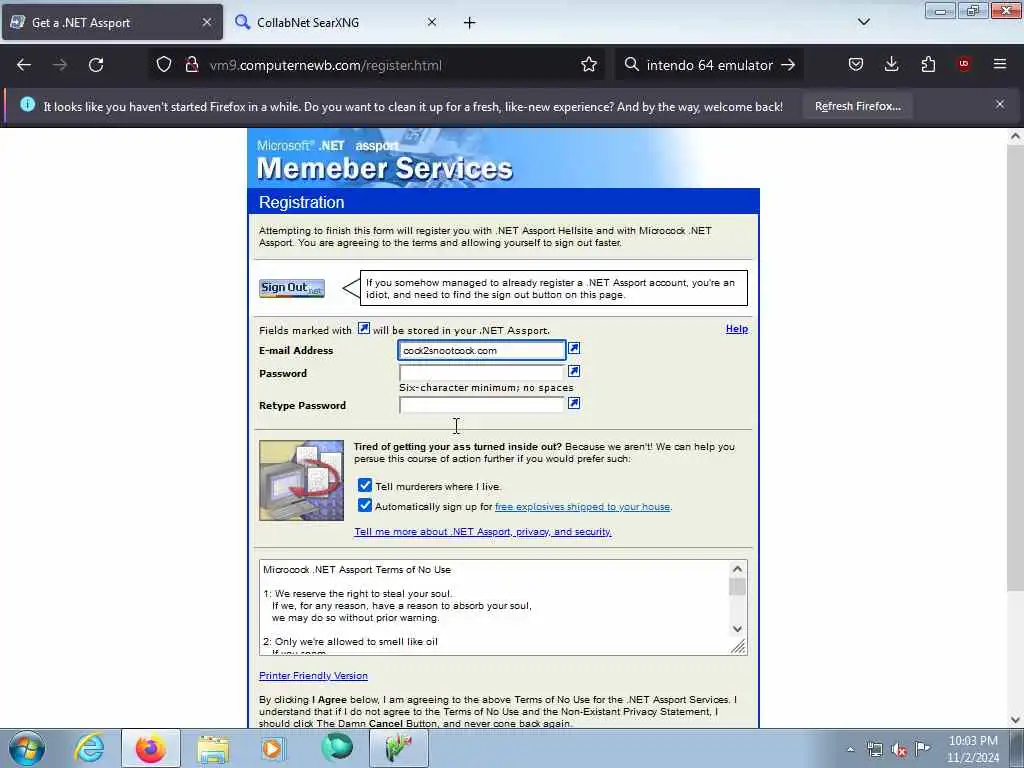The width and height of the screenshot is (1024, 768).
Task: Click the Sign Out button
Action: coord(292,288)
